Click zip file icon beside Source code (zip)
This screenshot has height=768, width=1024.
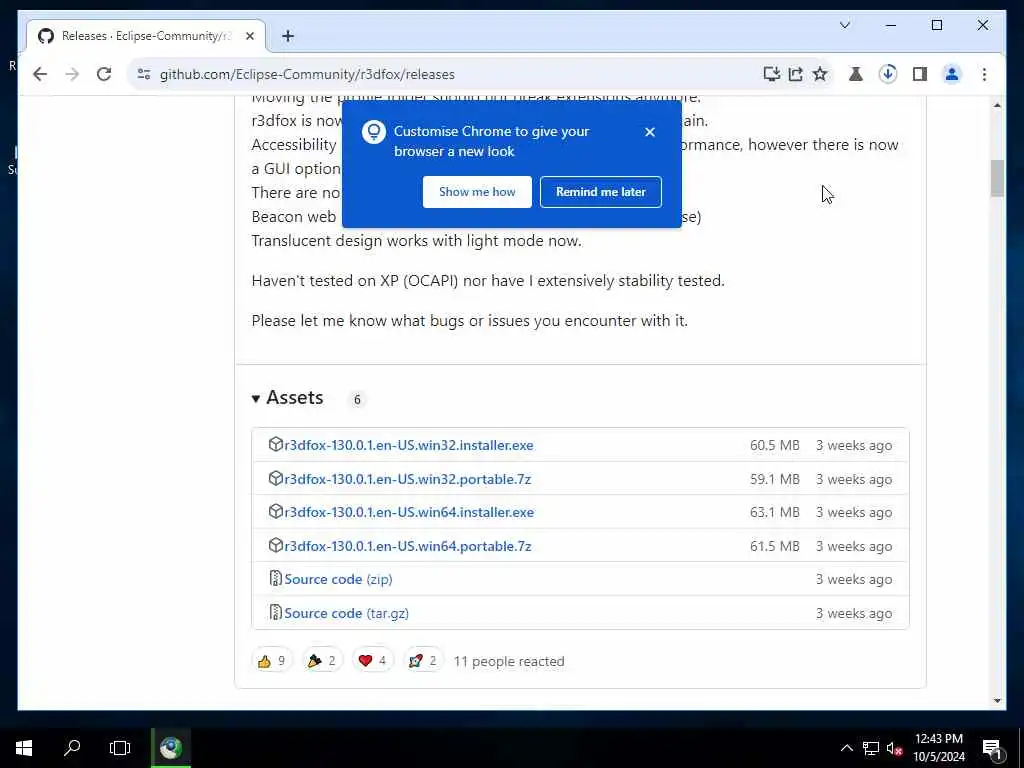276,579
